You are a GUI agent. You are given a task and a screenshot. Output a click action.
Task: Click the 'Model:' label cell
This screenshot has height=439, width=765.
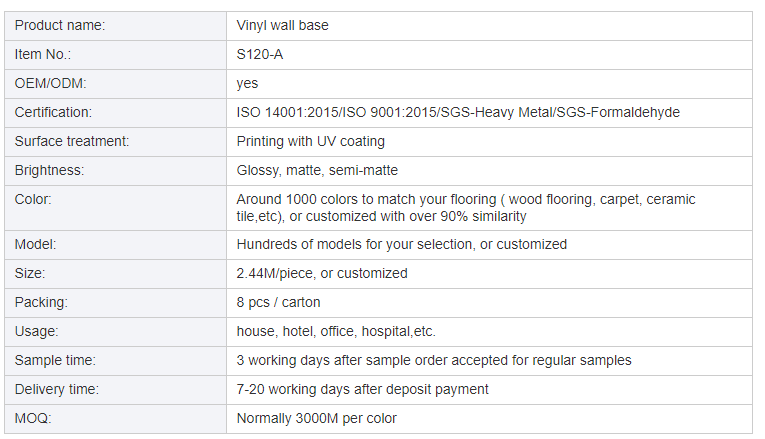(x=36, y=244)
